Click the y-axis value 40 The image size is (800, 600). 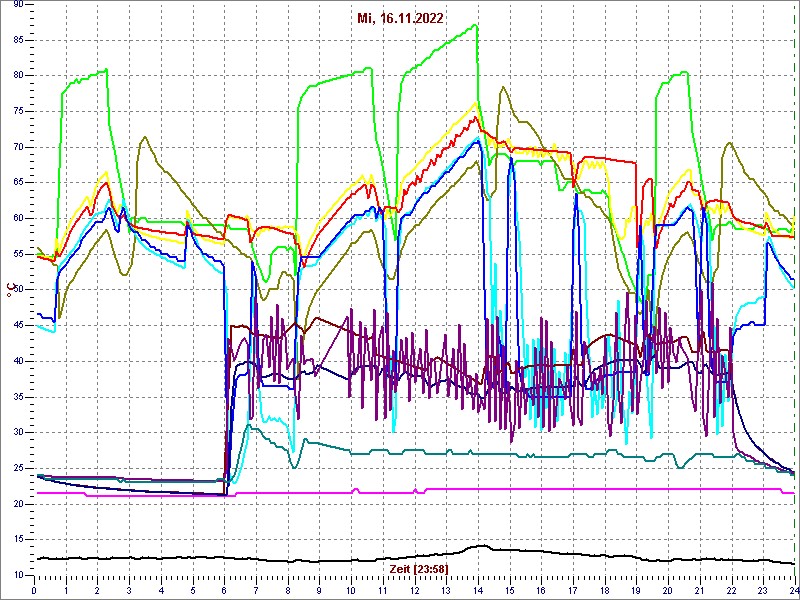[17, 361]
